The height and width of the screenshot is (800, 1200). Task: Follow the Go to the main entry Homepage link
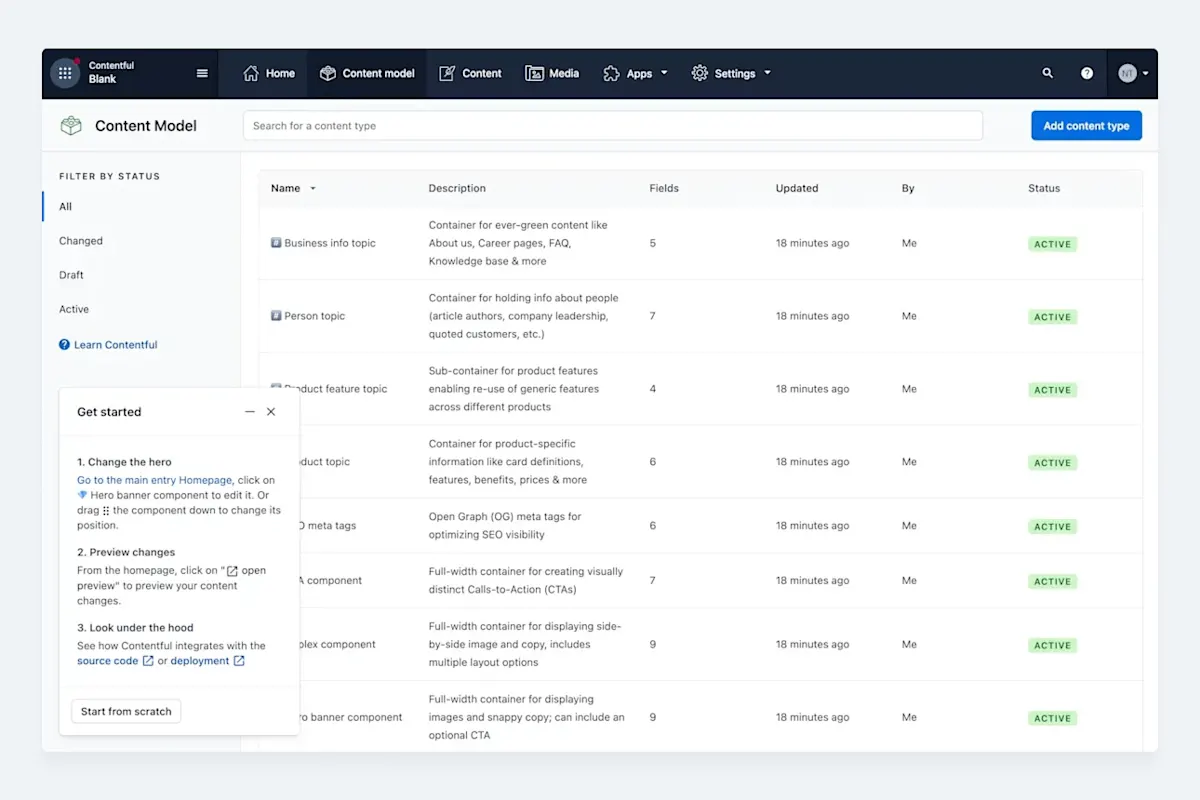pos(155,480)
